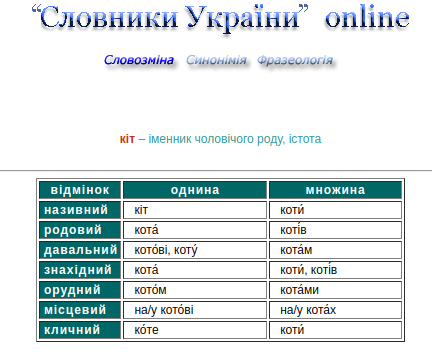The height and width of the screenshot is (361, 432).
Task: Select the множина column header
Action: [x=335, y=190]
